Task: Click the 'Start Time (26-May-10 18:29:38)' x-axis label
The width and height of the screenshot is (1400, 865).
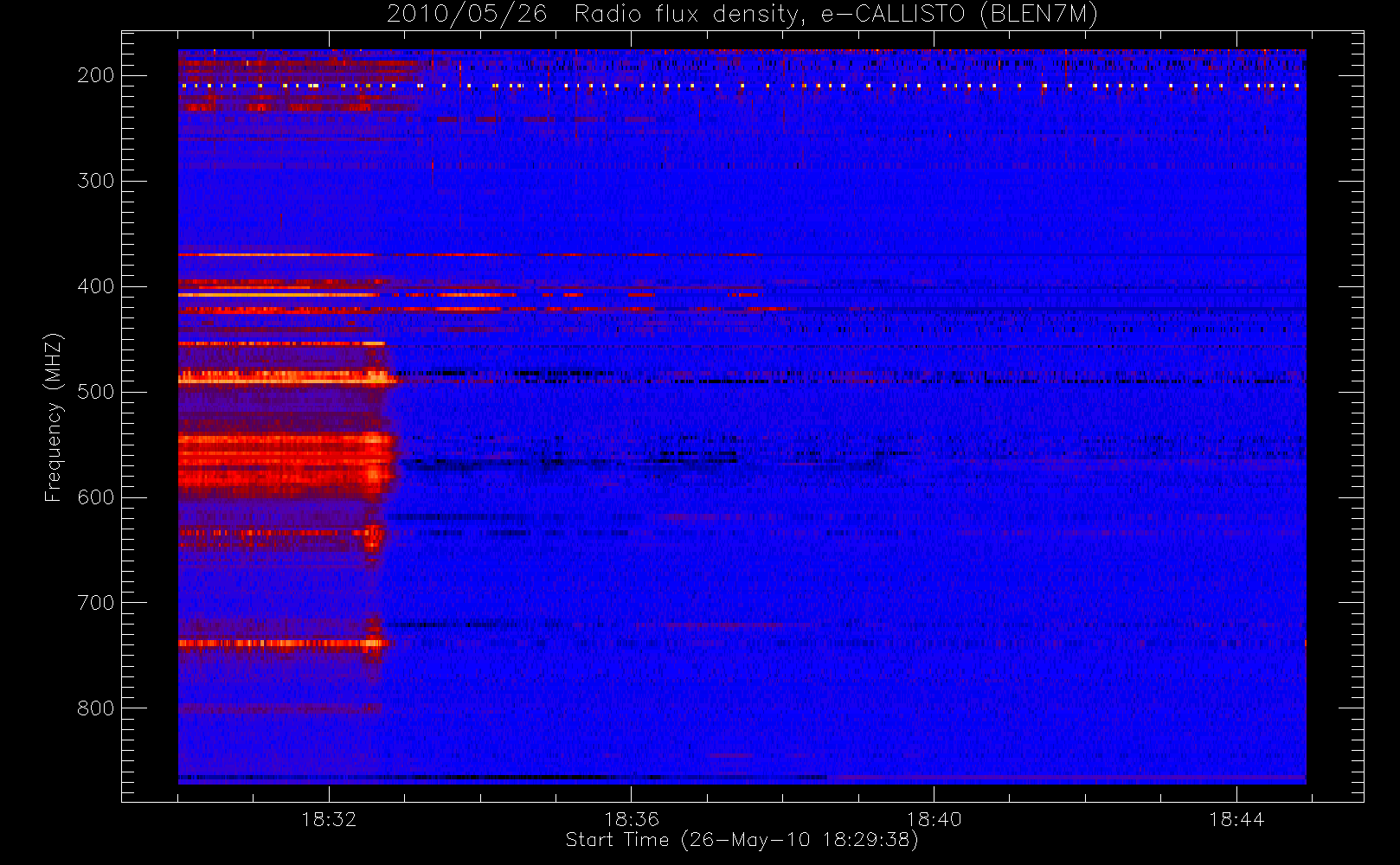Action: coord(742,840)
